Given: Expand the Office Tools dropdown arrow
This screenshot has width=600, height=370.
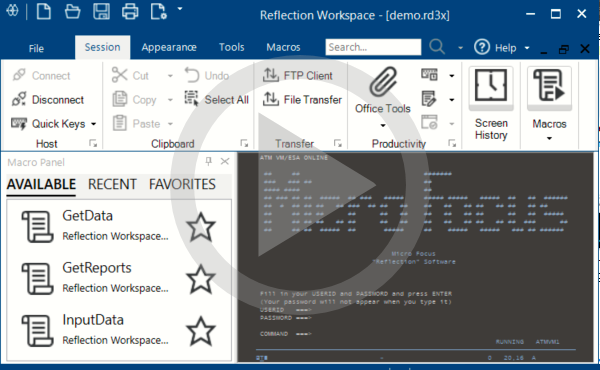Looking at the screenshot, I should pyautogui.click(x=383, y=126).
